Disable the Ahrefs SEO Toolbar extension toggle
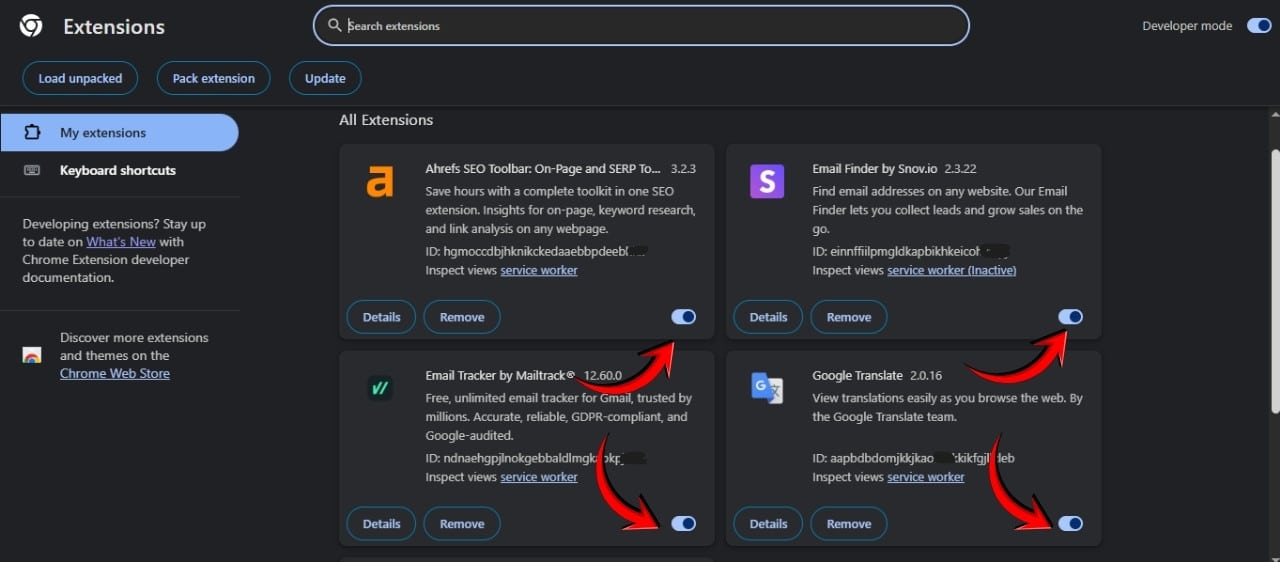This screenshot has height=562, width=1280. point(684,317)
